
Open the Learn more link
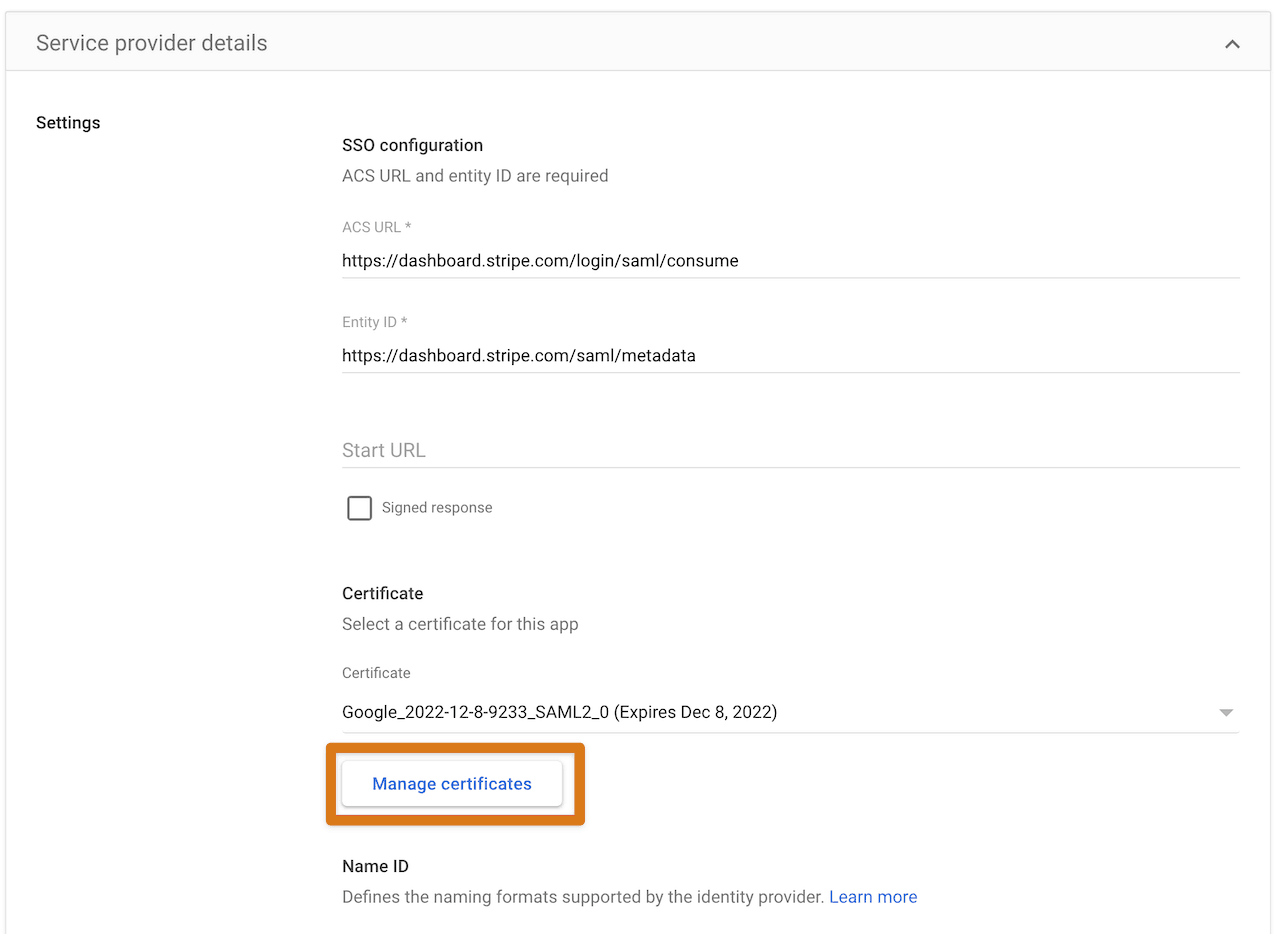[x=873, y=897]
